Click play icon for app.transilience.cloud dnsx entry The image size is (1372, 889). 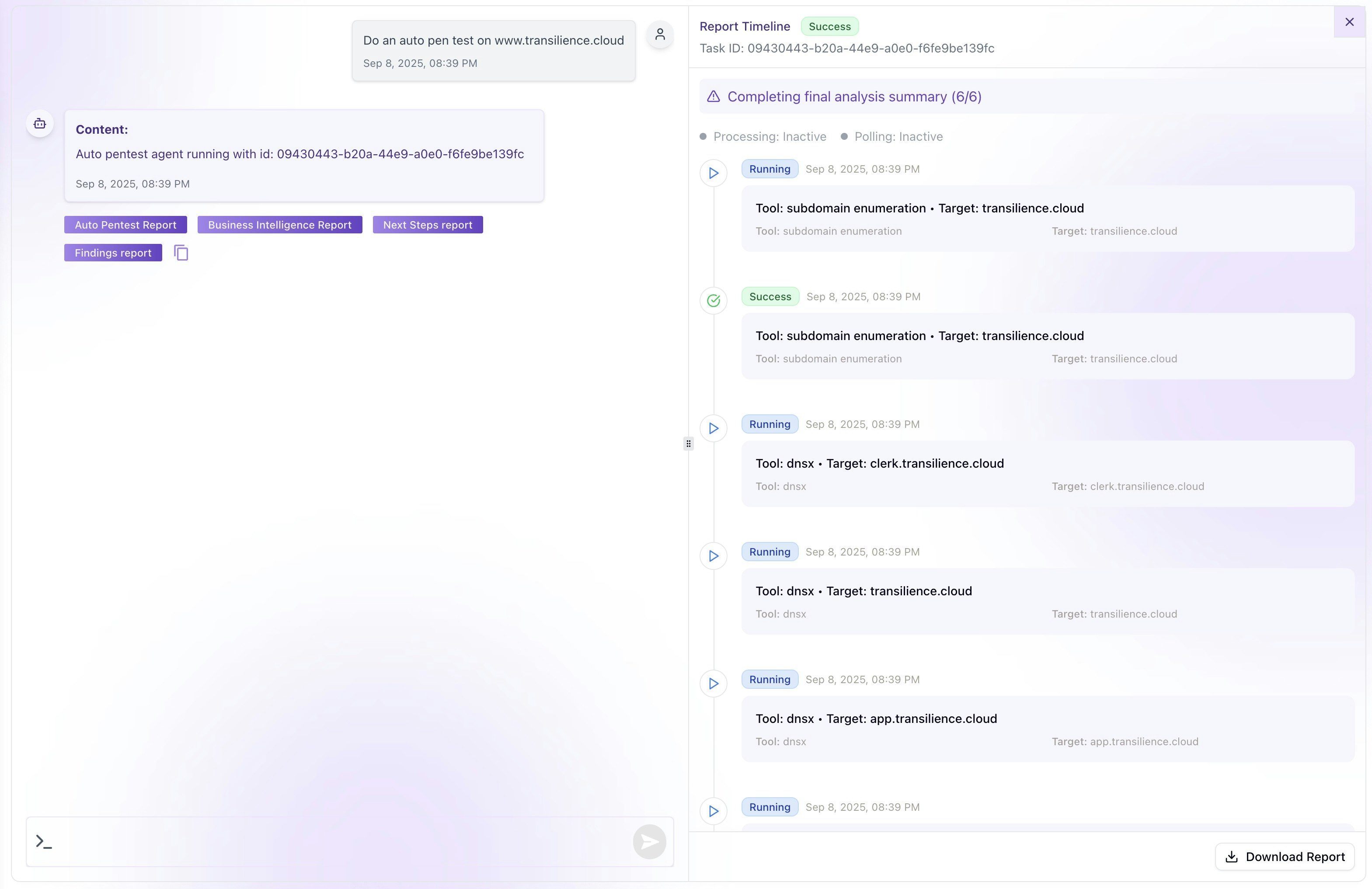click(714, 683)
